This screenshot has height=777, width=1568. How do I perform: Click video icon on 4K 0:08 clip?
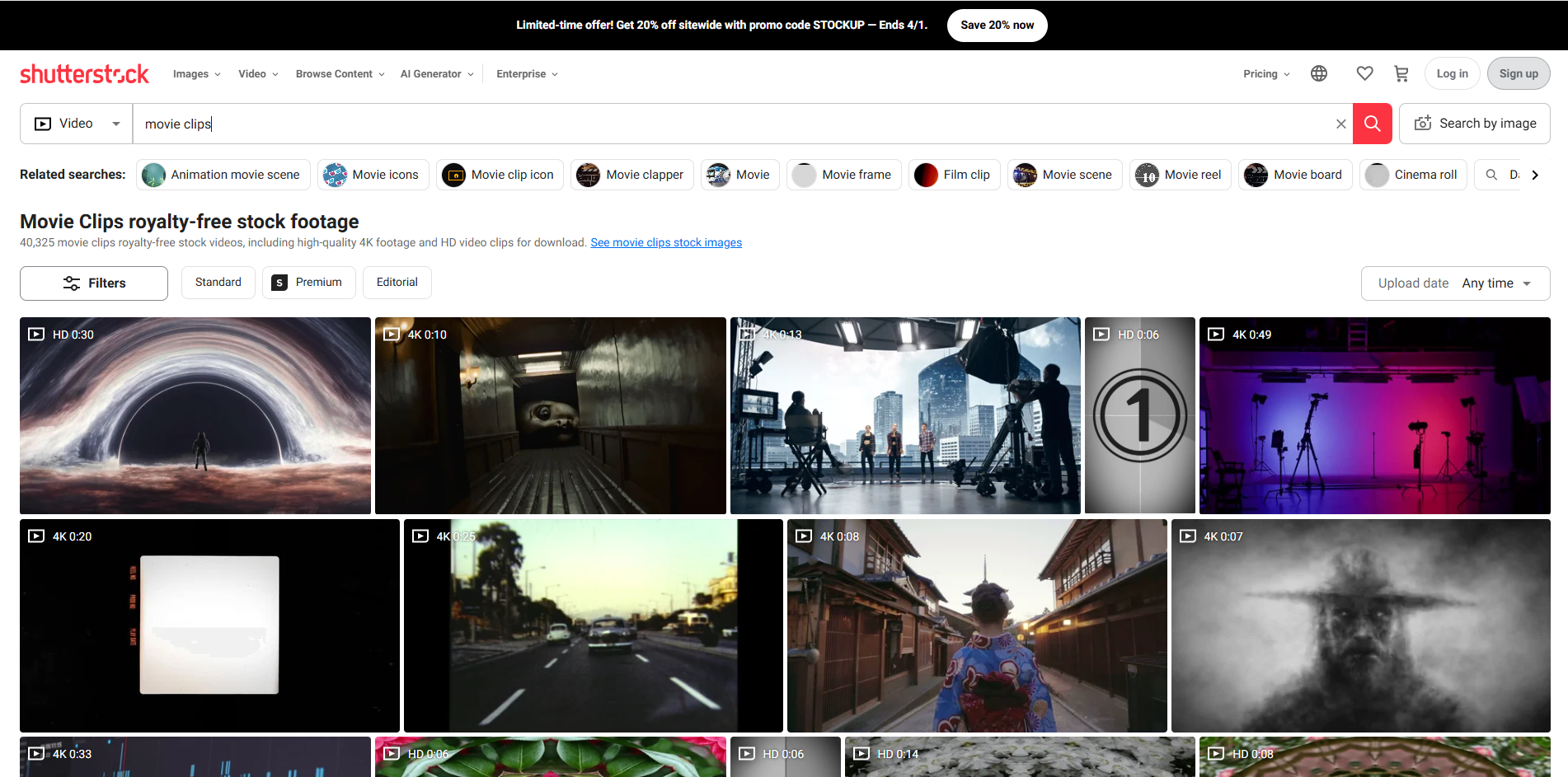[x=804, y=536]
